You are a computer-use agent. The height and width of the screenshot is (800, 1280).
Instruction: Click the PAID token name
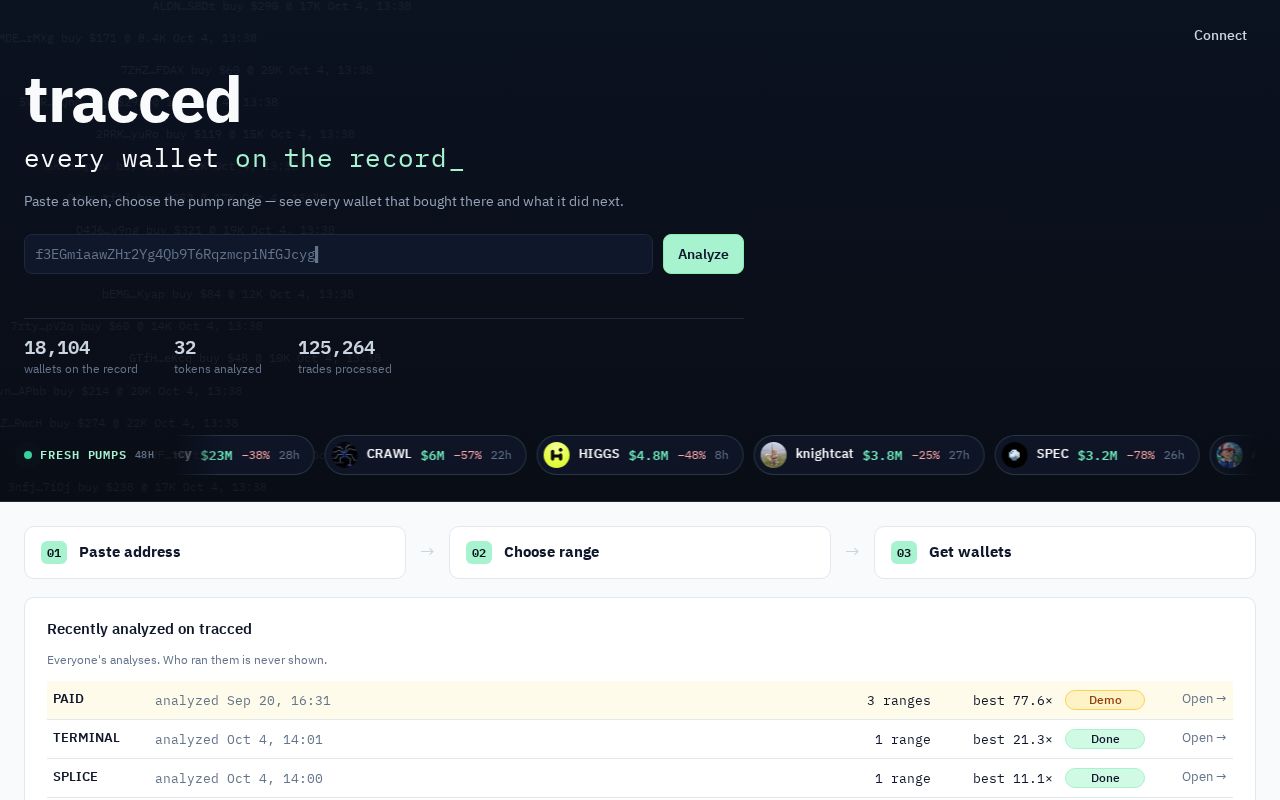(68, 699)
